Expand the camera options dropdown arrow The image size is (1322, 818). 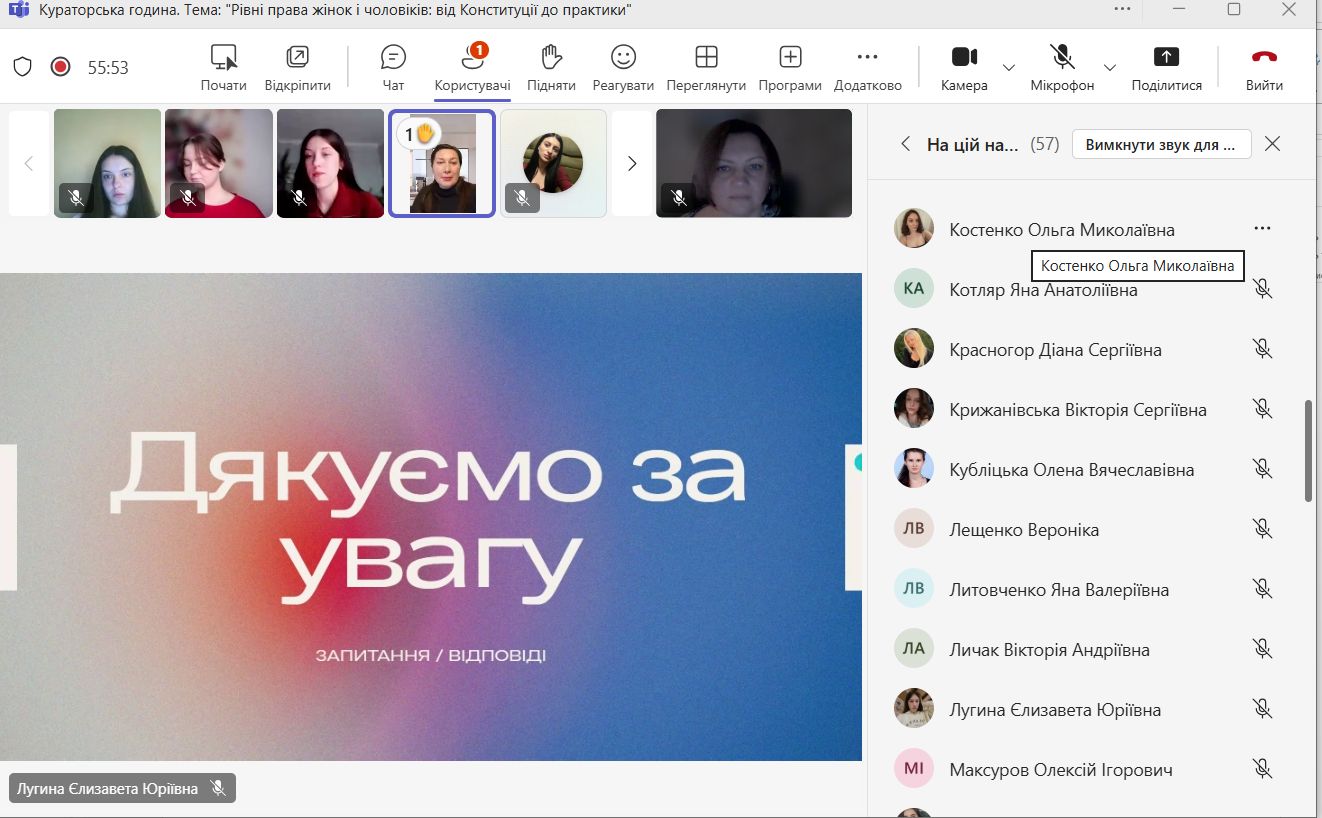(x=1008, y=67)
